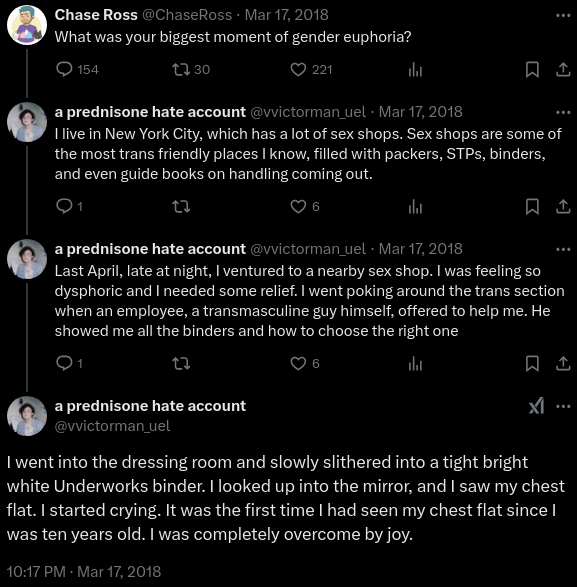577x587 pixels.
Task: Open more options menu on Chase Ross's tweet
Action: pyautogui.click(x=563, y=15)
